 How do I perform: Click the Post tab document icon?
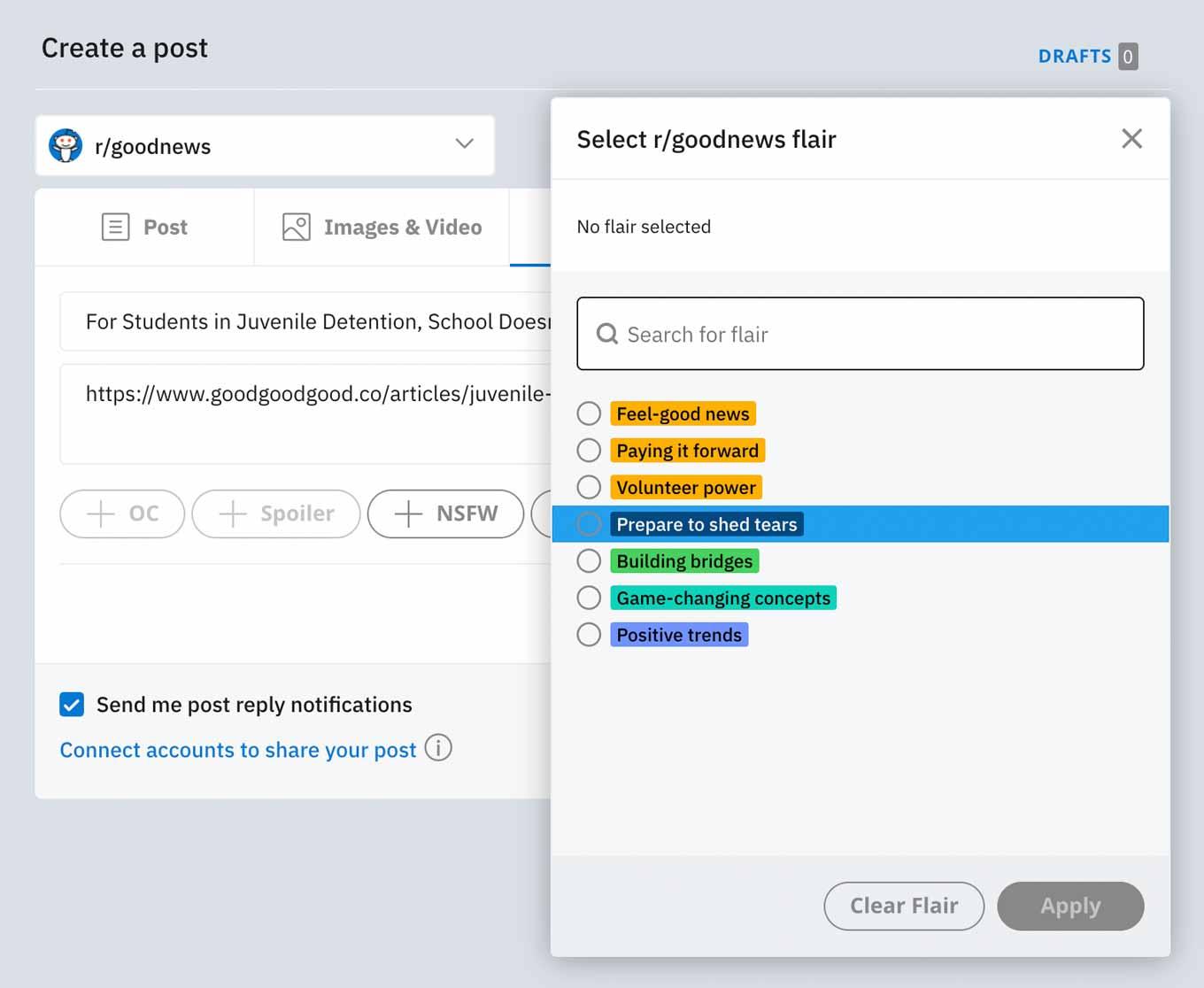[115, 228]
